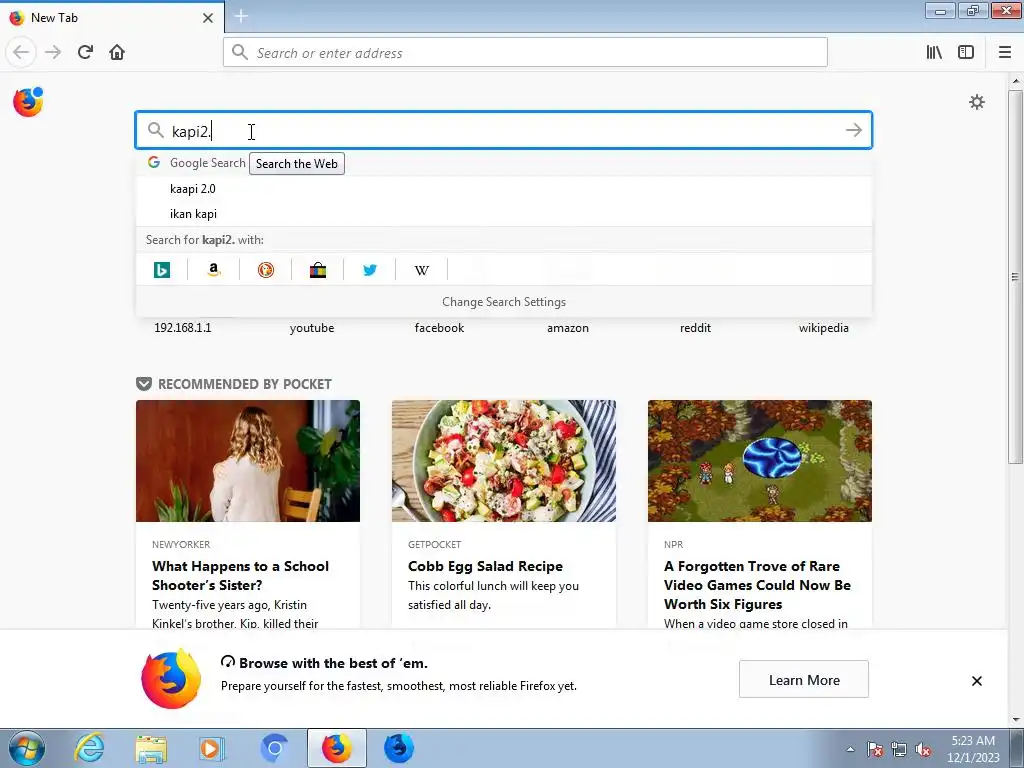
Task: Open a new browser tab
Action: [x=241, y=16]
